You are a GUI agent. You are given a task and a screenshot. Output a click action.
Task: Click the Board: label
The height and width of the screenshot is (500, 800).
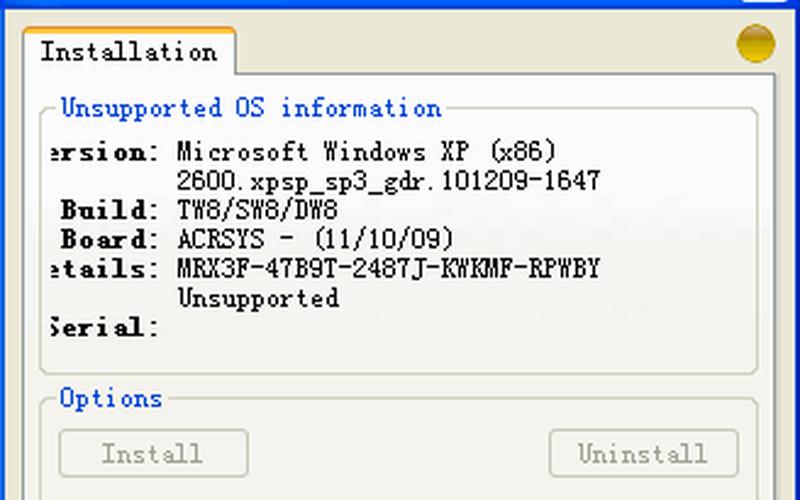click(109, 239)
